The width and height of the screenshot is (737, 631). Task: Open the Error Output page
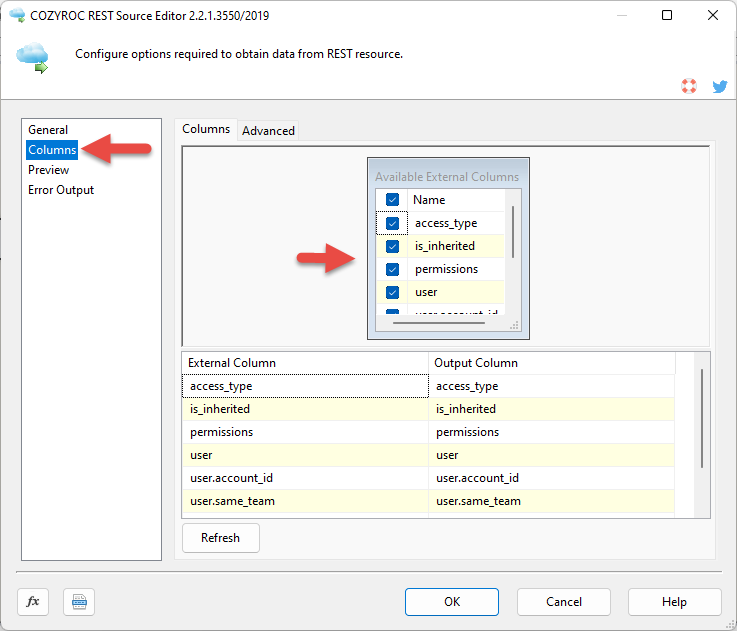[x=61, y=190]
